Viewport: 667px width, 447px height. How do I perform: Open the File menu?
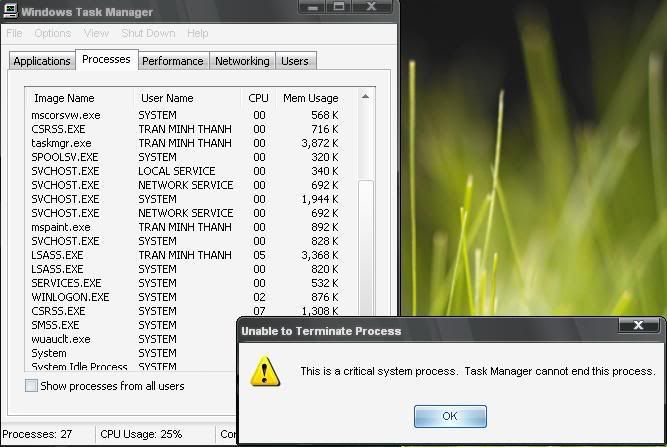14,33
